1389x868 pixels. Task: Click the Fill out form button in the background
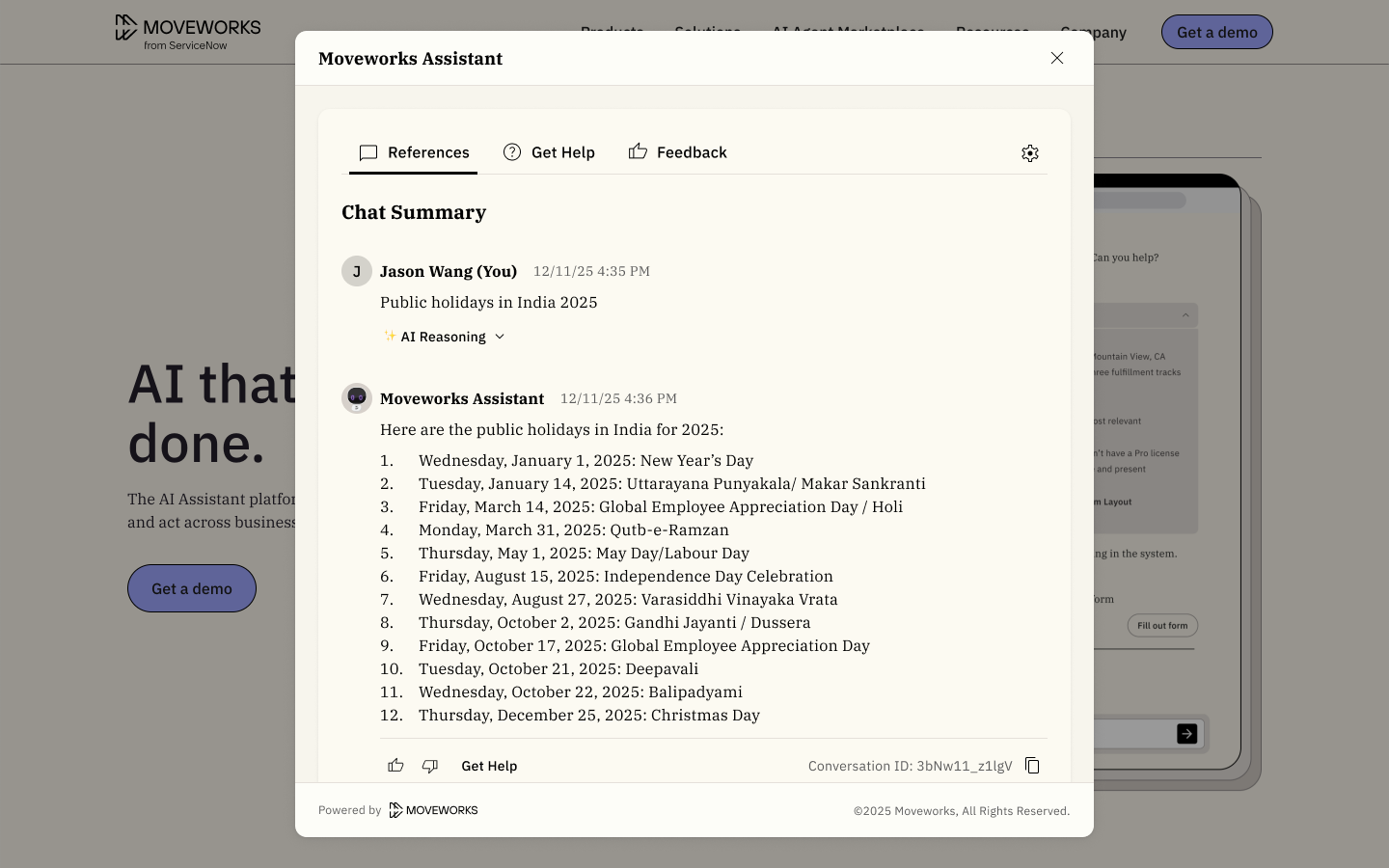tap(1162, 626)
